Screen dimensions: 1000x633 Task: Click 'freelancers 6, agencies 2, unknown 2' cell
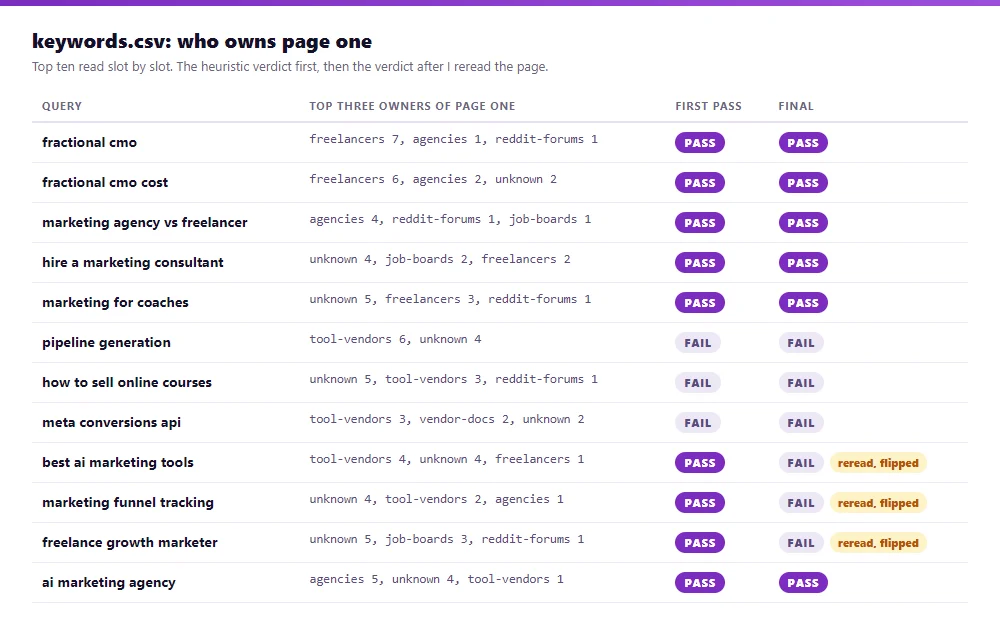(x=433, y=179)
